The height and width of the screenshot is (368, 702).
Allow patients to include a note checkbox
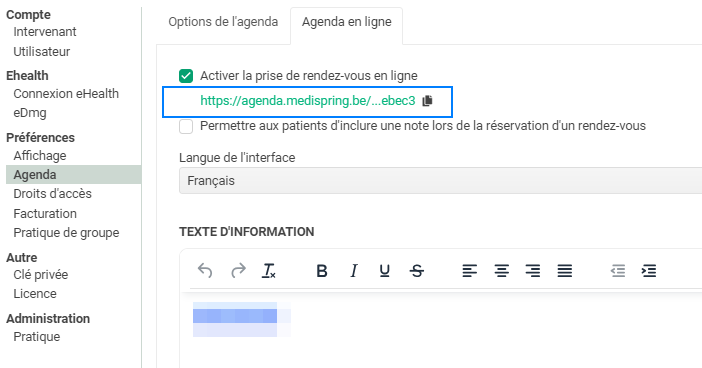pos(186,126)
